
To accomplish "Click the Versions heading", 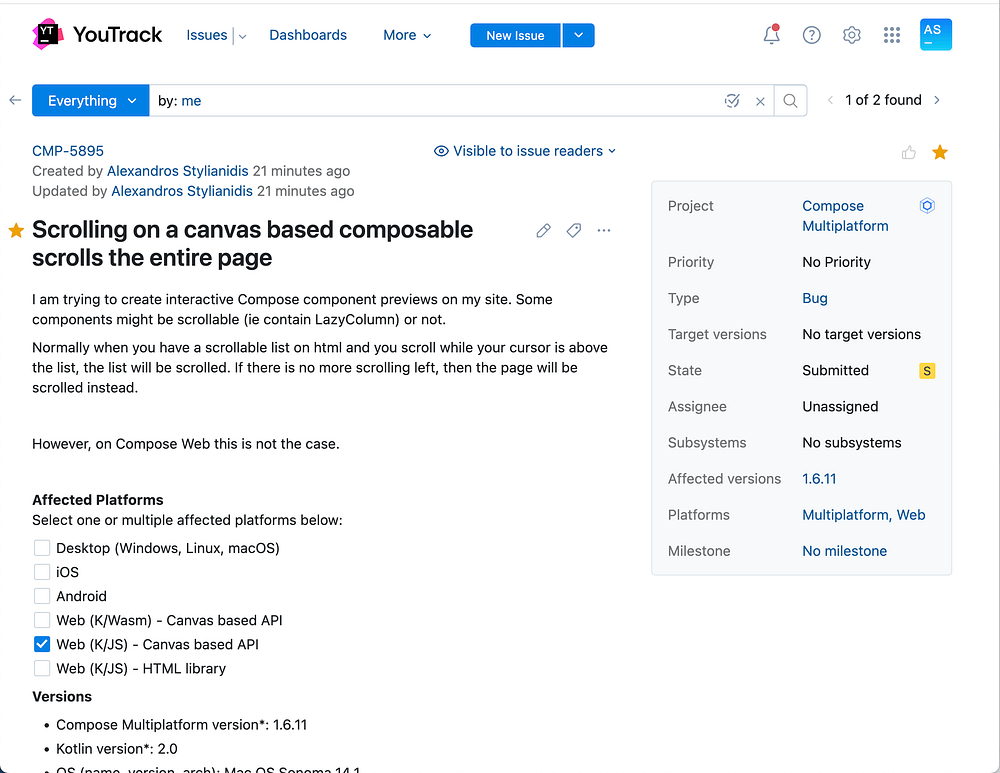I will pyautogui.click(x=62, y=696).
